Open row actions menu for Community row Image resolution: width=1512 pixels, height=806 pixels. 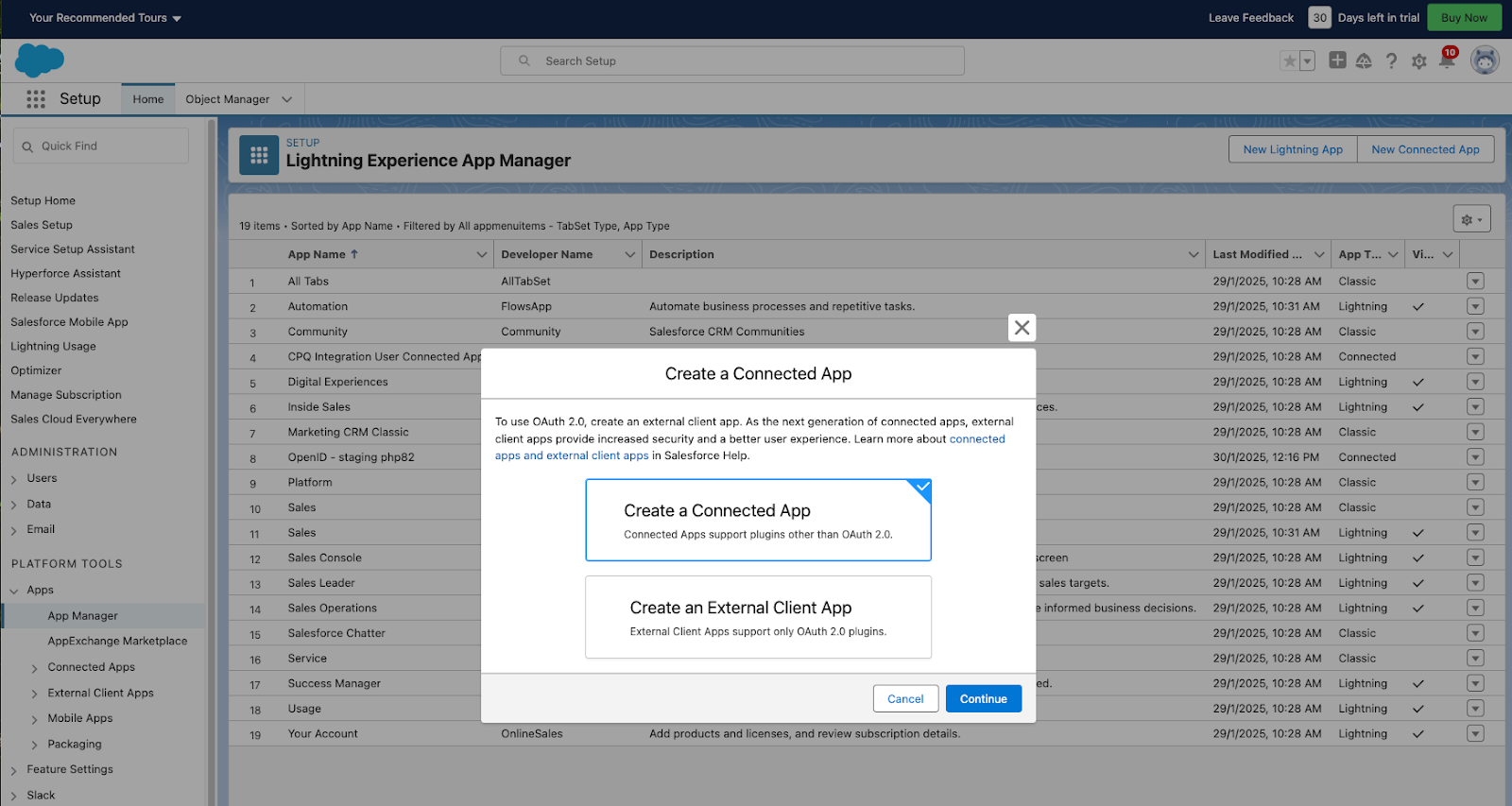(x=1475, y=332)
